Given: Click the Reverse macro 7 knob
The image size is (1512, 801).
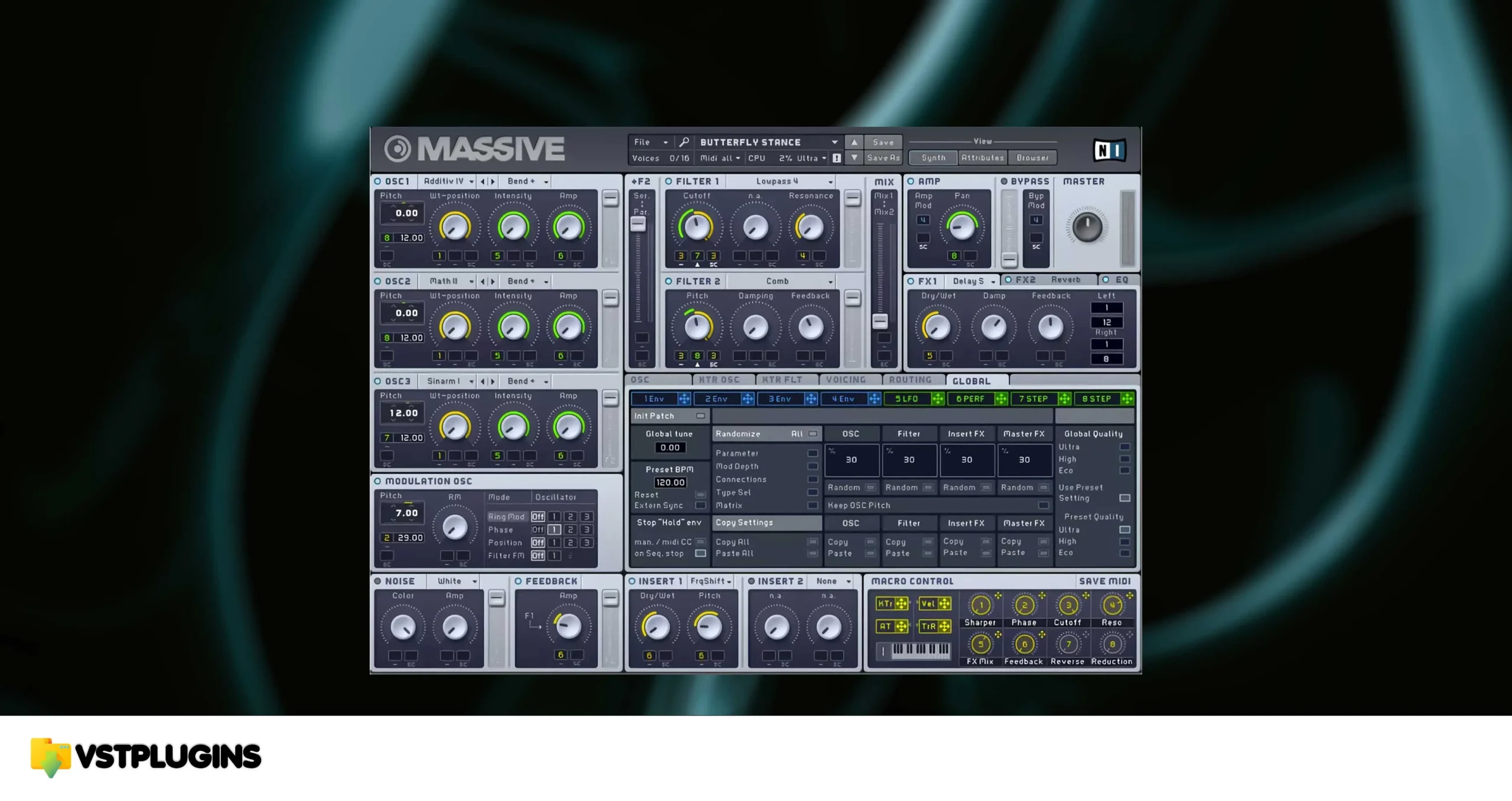Looking at the screenshot, I should coord(1068,644).
